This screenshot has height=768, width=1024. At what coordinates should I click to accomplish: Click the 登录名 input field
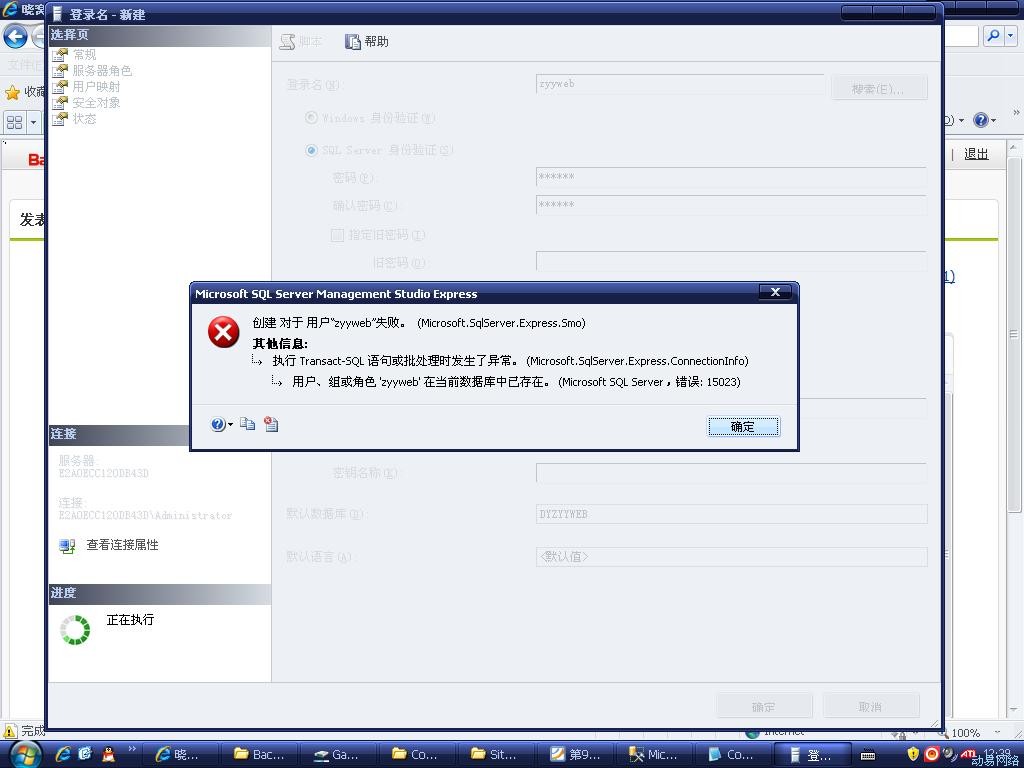(680, 85)
